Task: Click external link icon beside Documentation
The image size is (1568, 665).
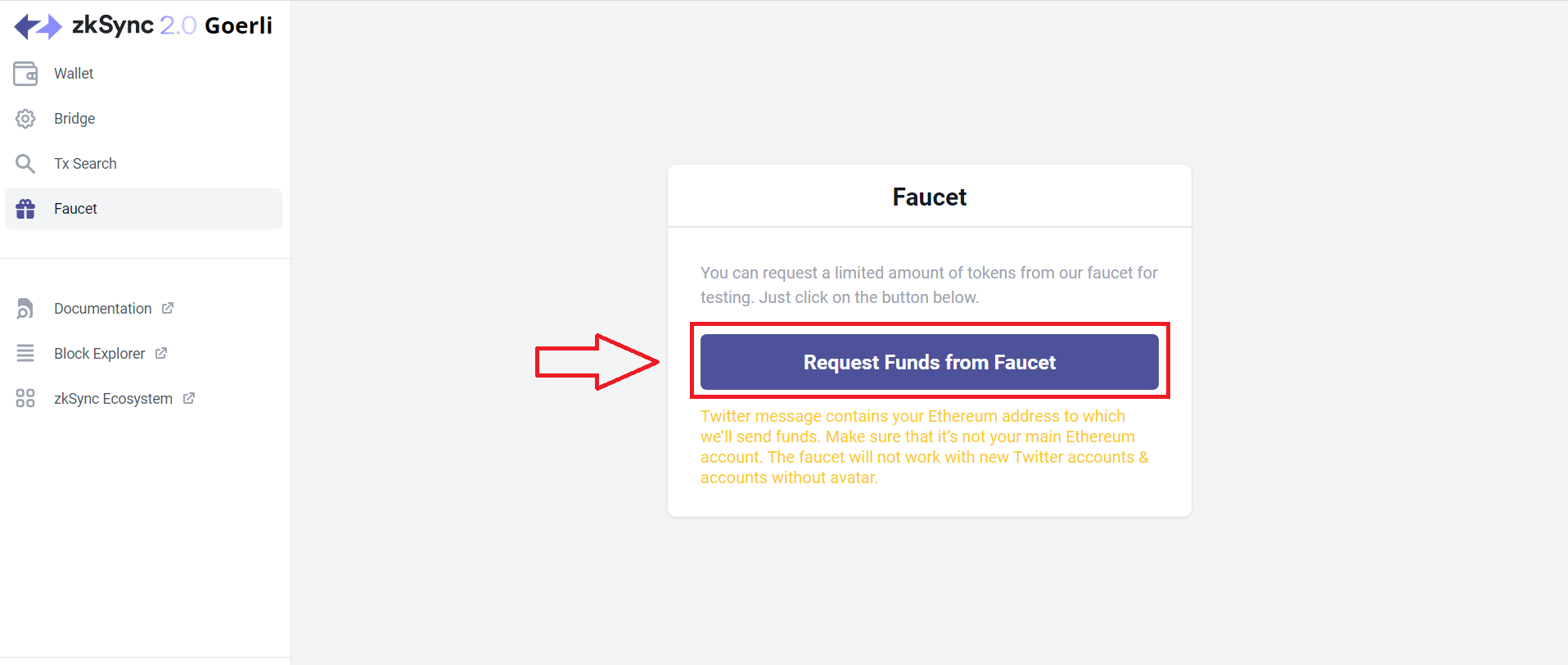Action: pos(168,308)
